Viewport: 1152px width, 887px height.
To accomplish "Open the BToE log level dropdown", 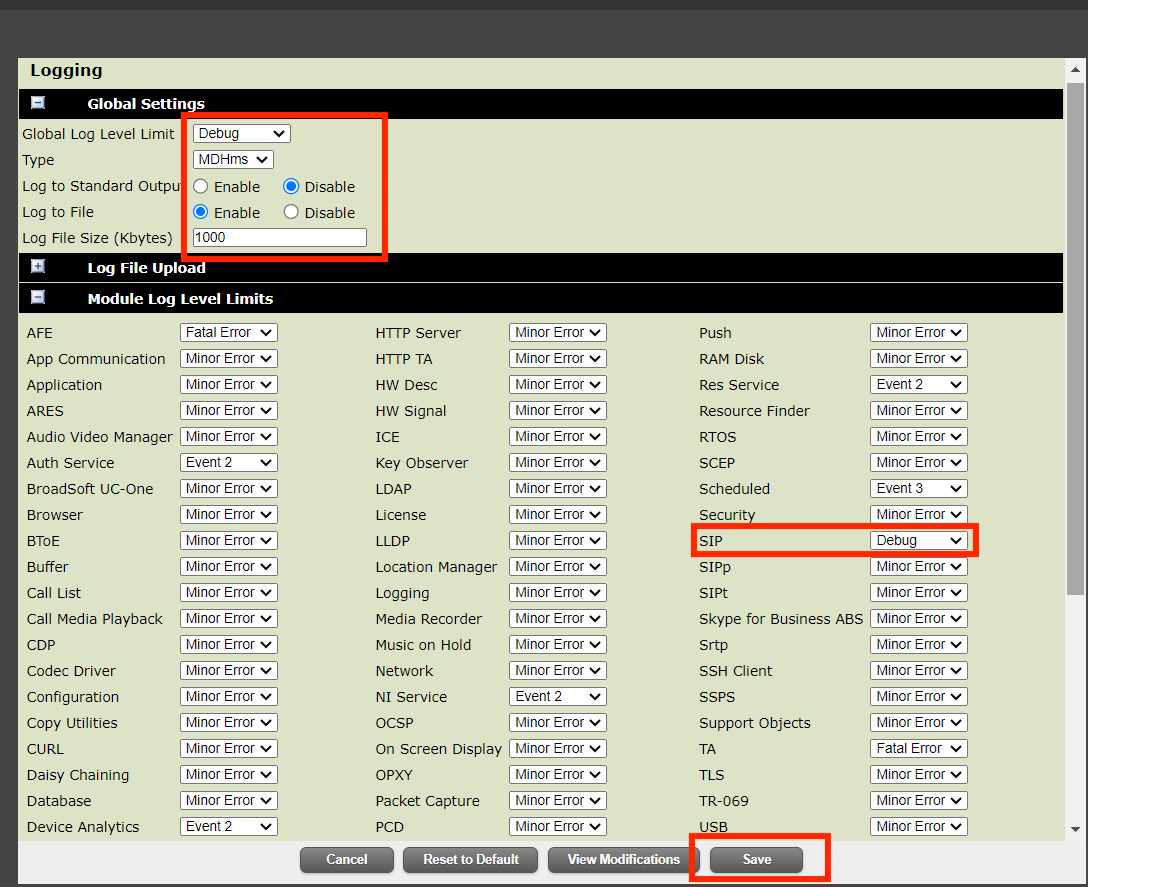I will (x=228, y=540).
